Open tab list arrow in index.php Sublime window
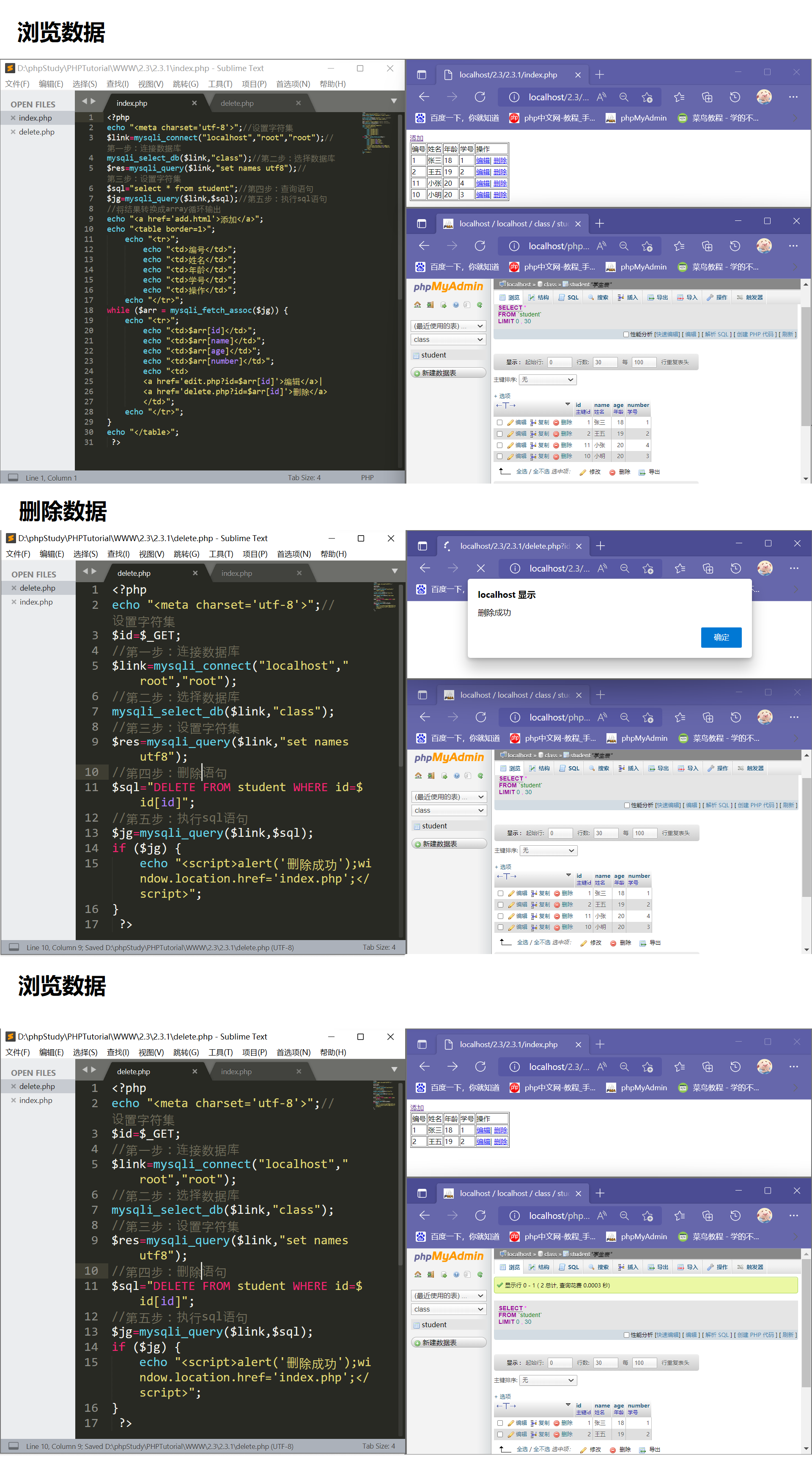The width and height of the screenshot is (812, 1463). point(393,101)
